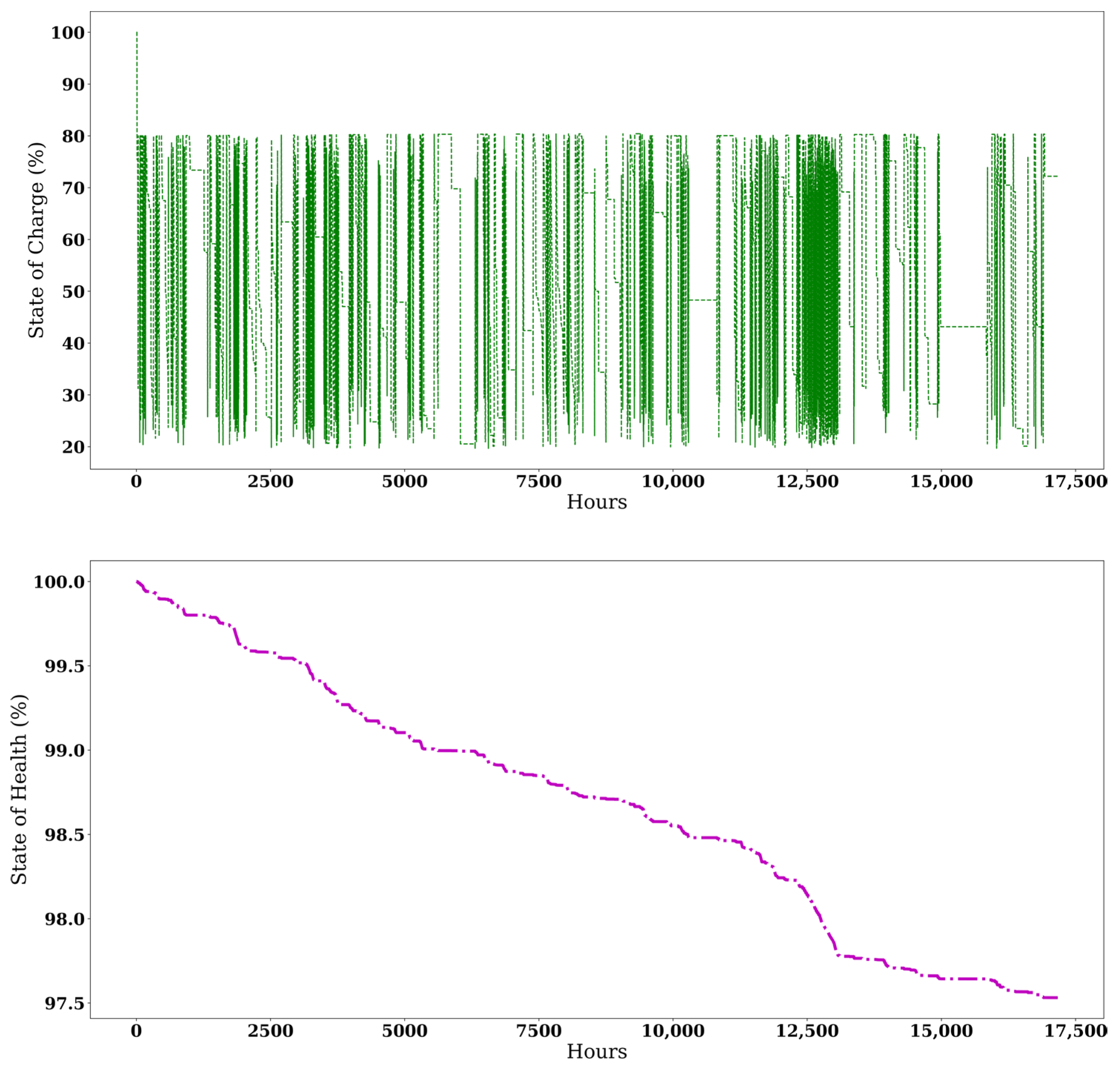Click the magenta line's end near 97.5

pyautogui.click(x=1055, y=998)
